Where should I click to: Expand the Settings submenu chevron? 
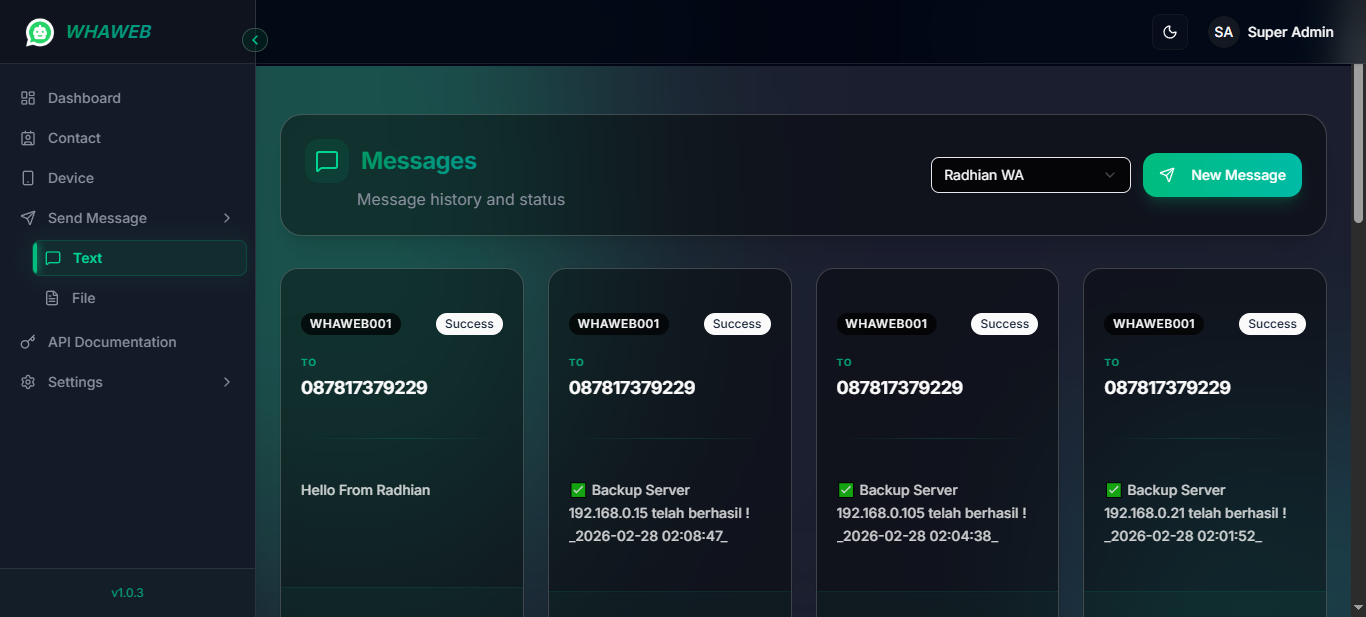point(226,381)
